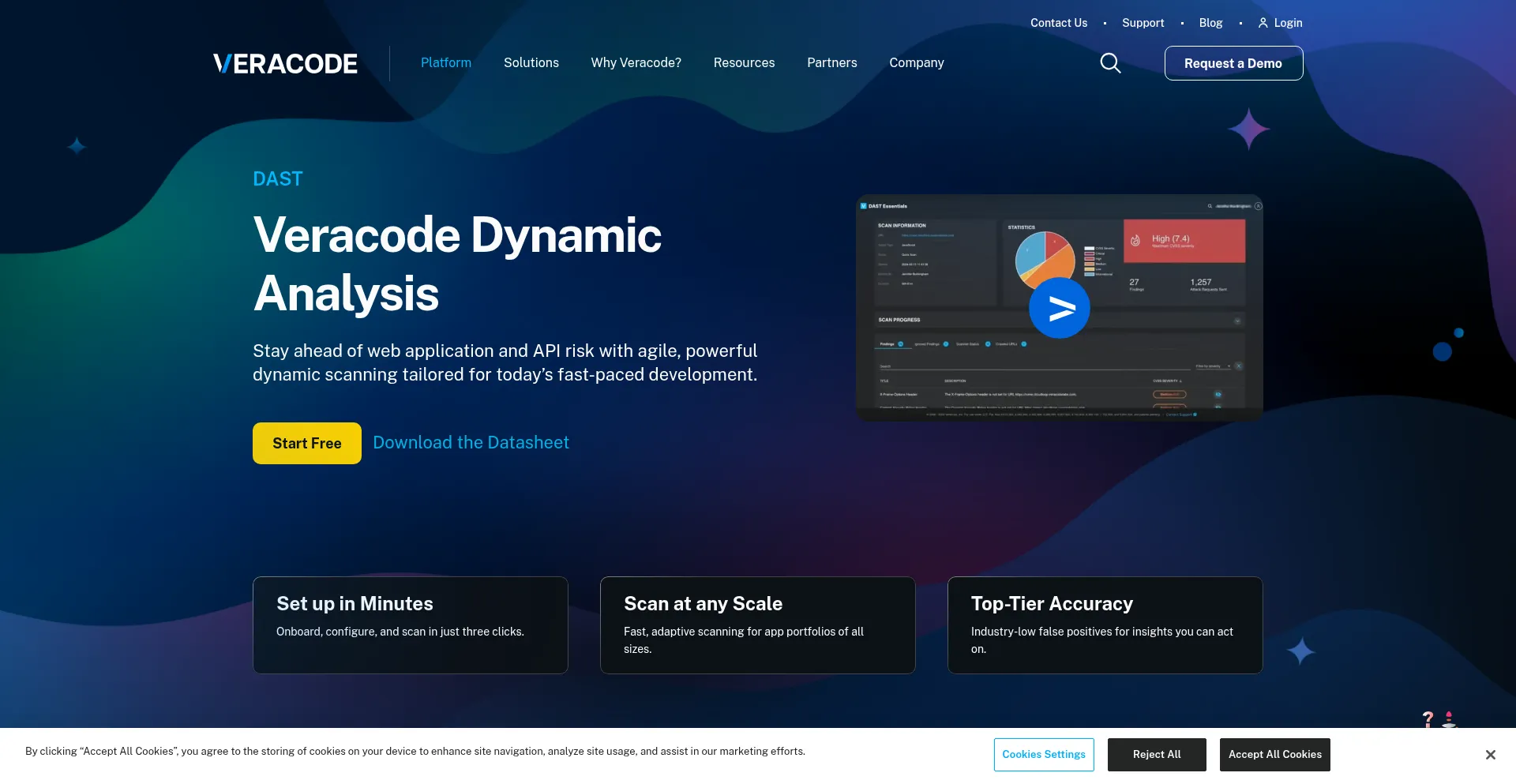Screen dimensions: 1516x784
Task: Click the cookie consent notice text
Action: point(415,752)
